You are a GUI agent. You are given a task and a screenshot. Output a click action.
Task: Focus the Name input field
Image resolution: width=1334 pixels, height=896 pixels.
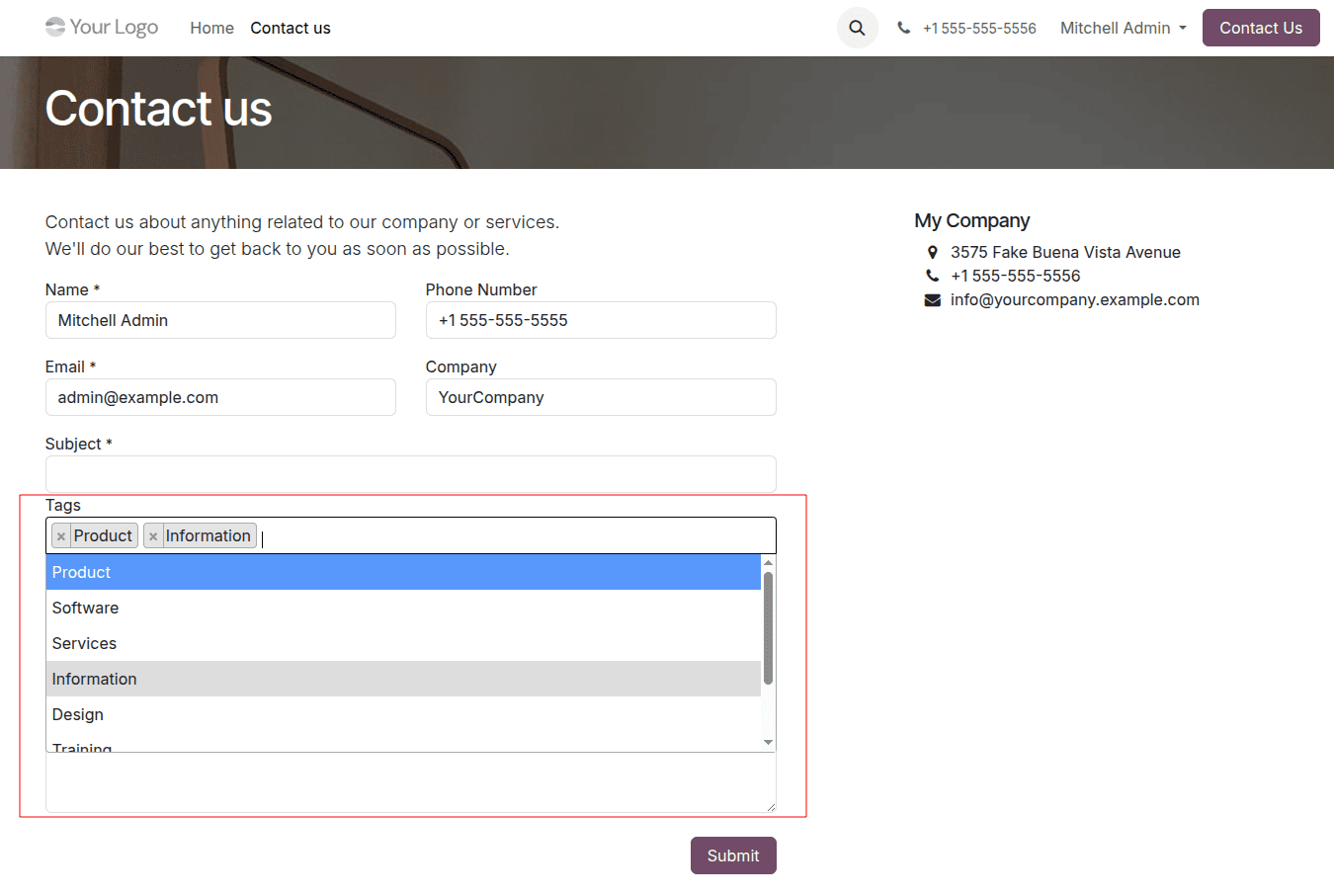pos(220,320)
